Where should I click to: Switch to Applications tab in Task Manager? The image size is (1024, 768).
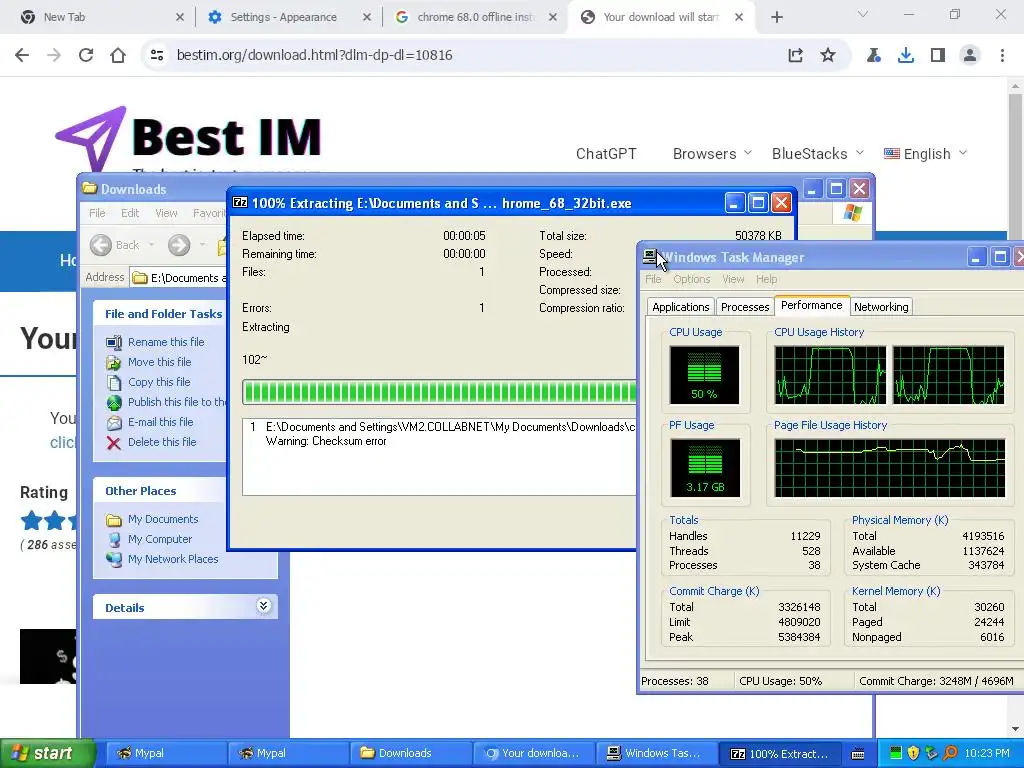point(680,307)
